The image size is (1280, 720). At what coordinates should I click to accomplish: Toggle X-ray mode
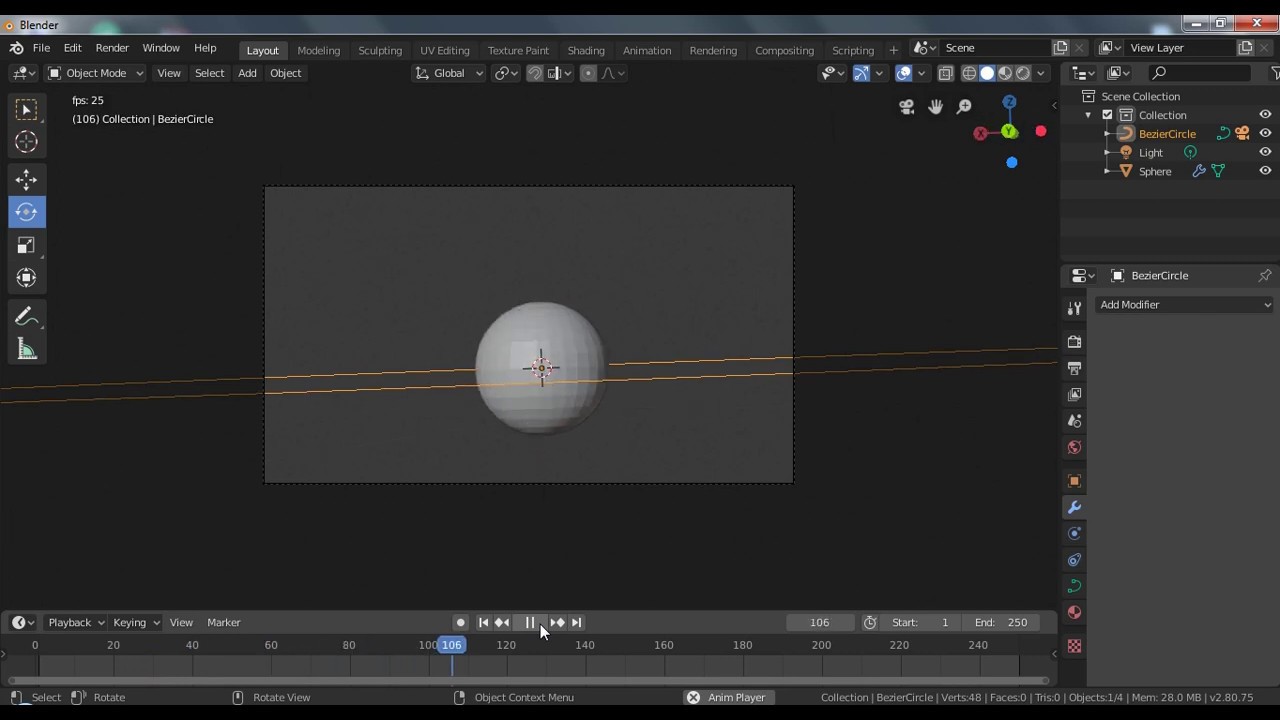pyautogui.click(x=945, y=73)
